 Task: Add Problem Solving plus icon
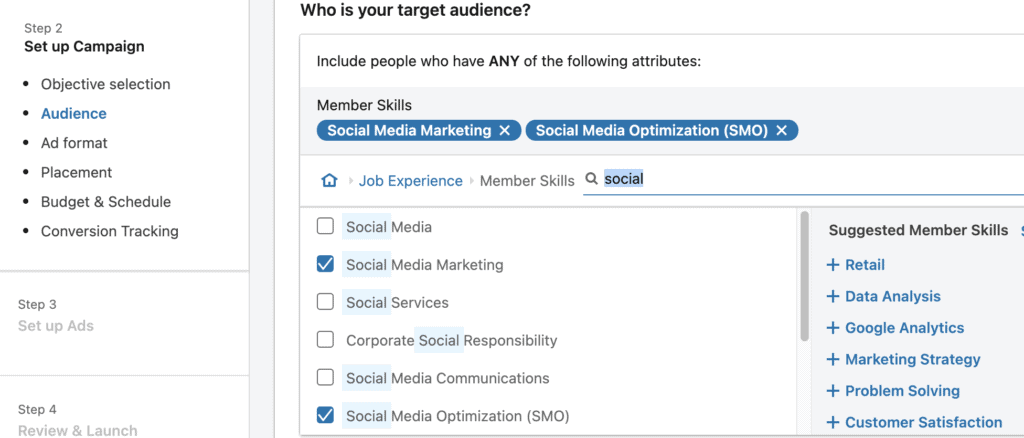tap(833, 391)
